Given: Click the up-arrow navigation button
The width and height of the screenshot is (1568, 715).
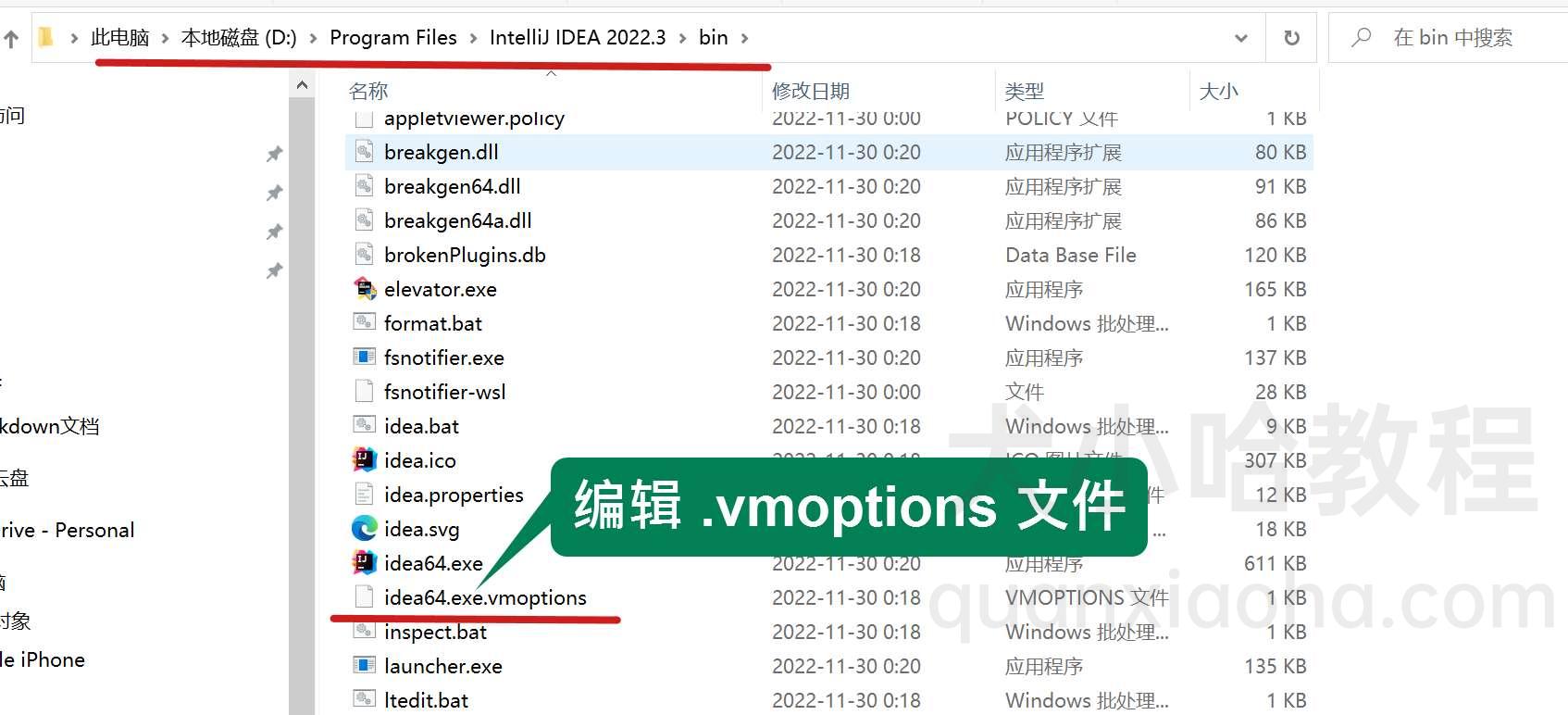Looking at the screenshot, I should pos(11,39).
